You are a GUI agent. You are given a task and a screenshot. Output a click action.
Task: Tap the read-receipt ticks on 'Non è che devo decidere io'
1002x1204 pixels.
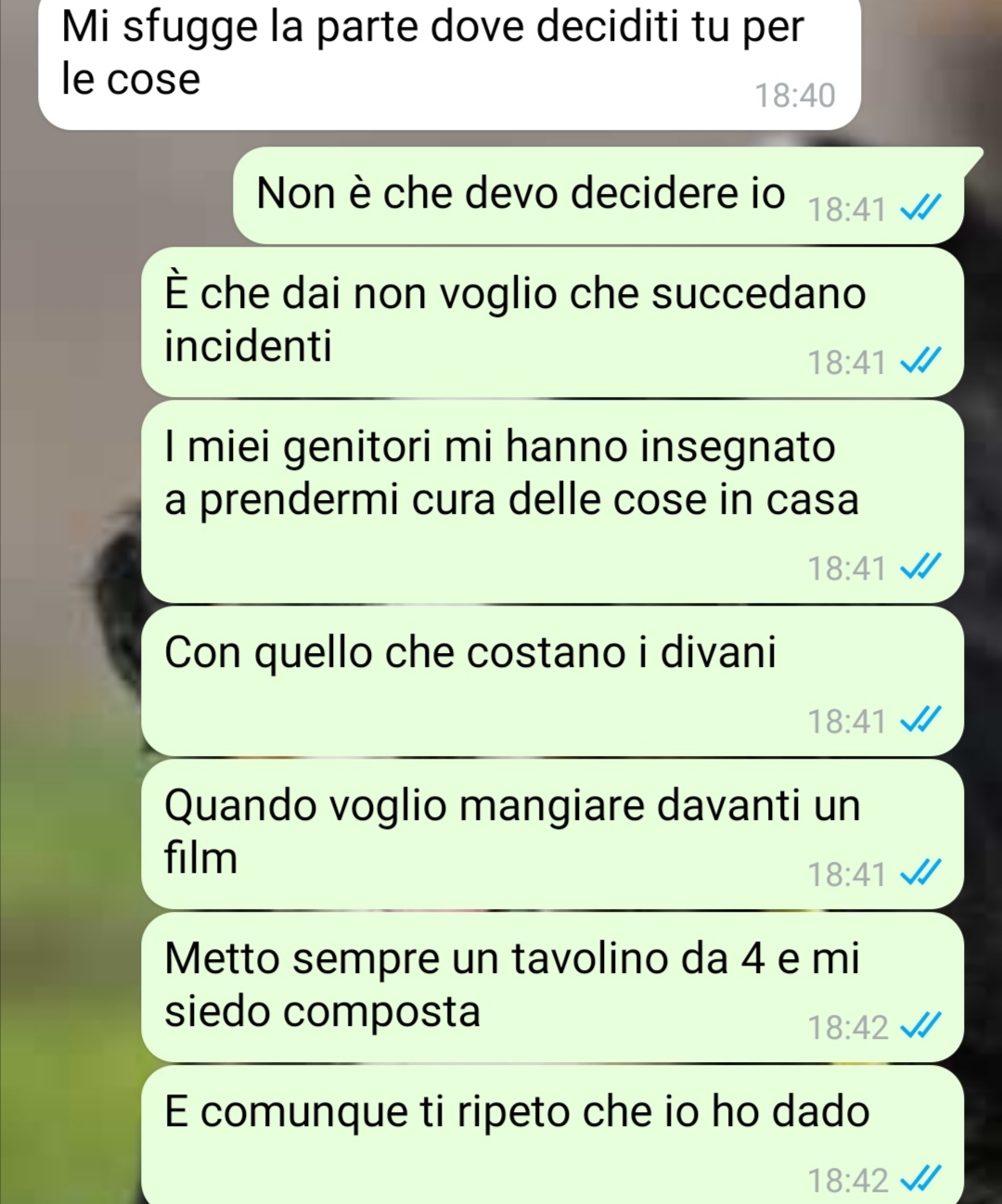[921, 209]
